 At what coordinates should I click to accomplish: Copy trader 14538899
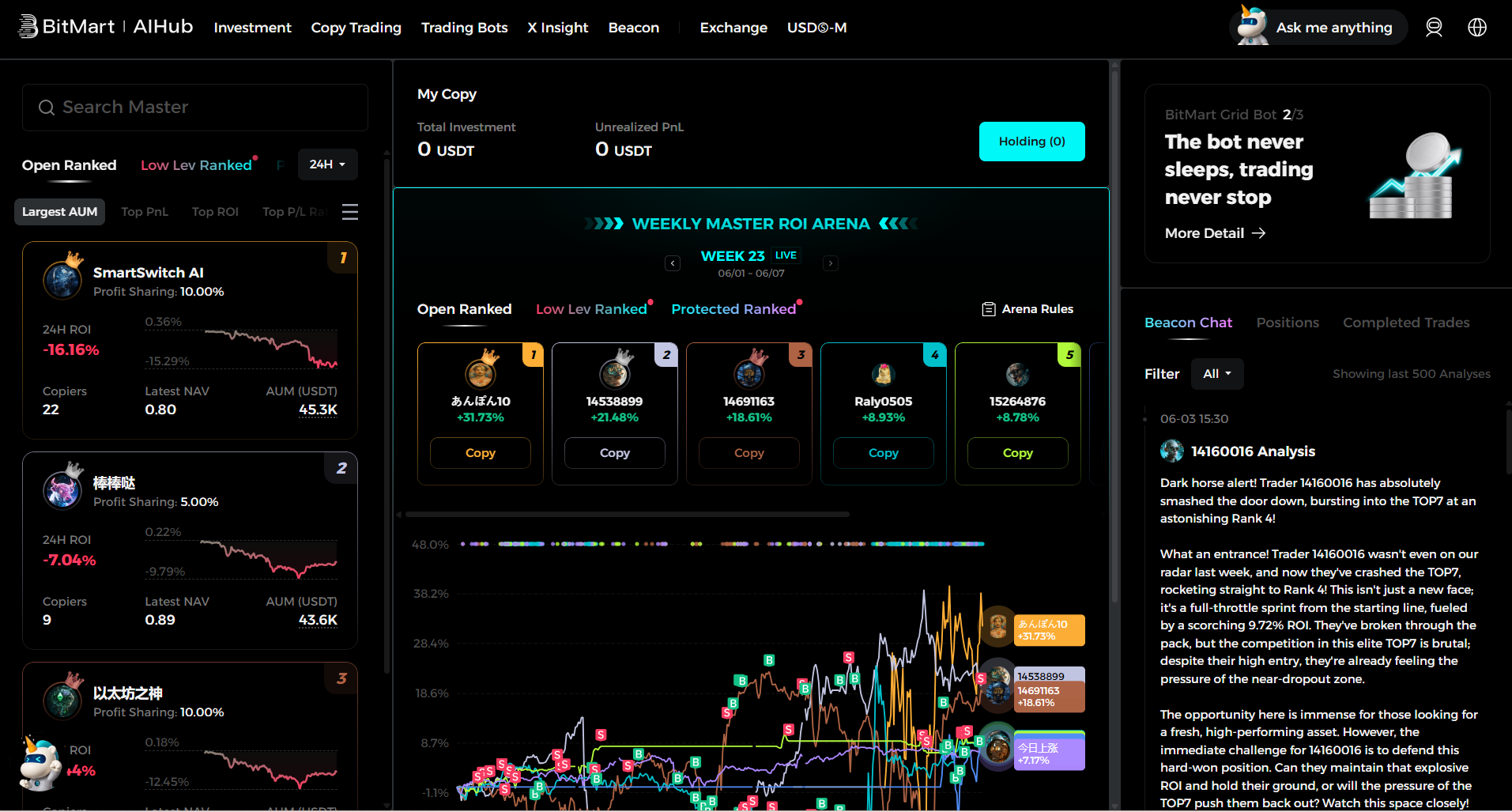pyautogui.click(x=615, y=453)
